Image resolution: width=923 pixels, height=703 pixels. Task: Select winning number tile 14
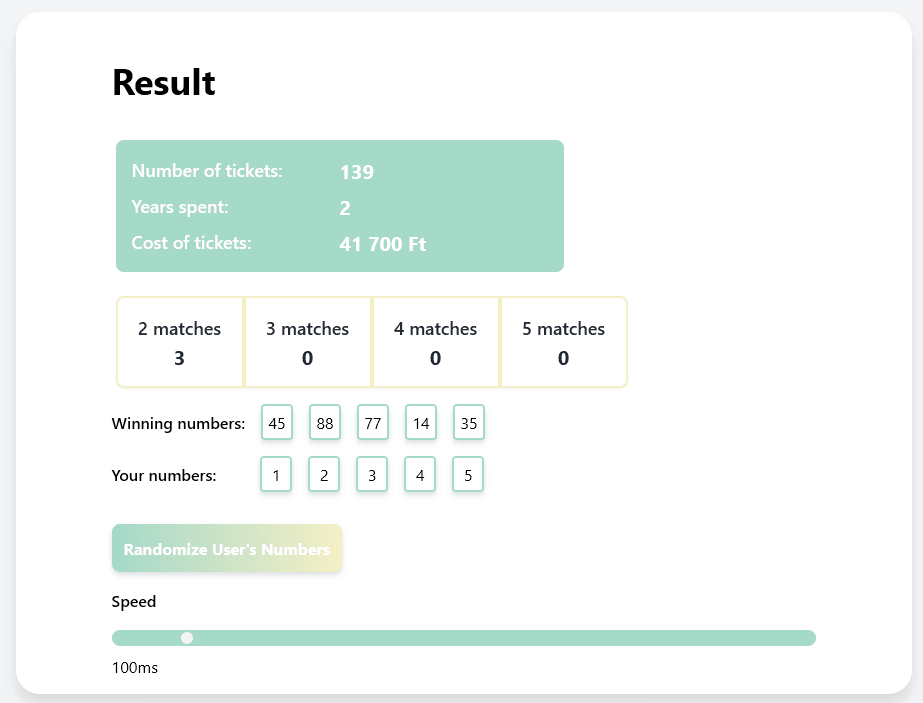(421, 422)
